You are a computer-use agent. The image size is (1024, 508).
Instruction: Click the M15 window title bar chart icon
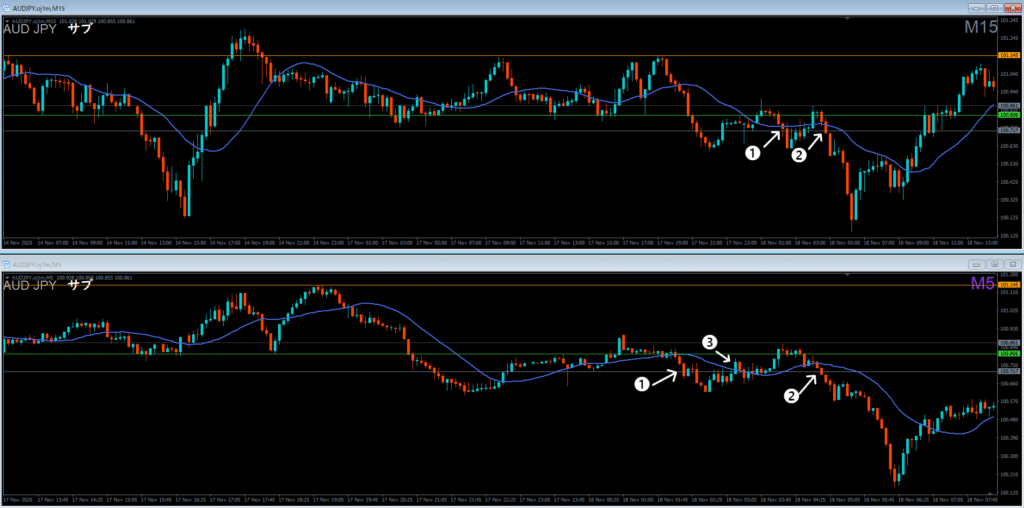click(x=7, y=8)
